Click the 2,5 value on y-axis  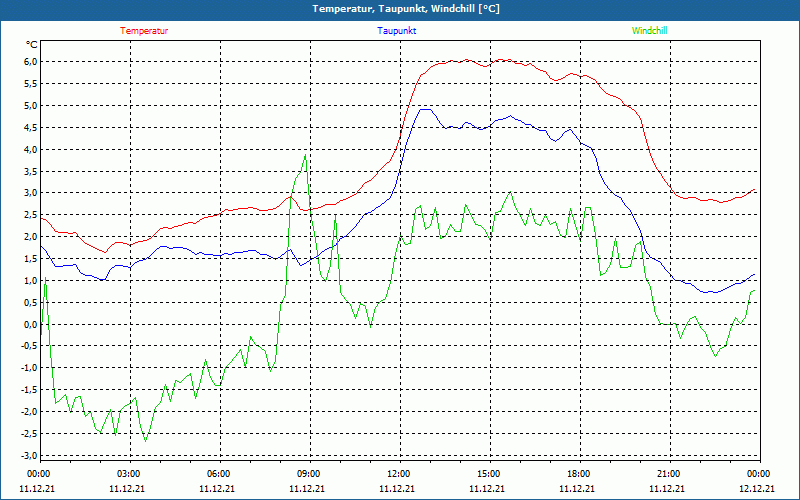click(31, 215)
